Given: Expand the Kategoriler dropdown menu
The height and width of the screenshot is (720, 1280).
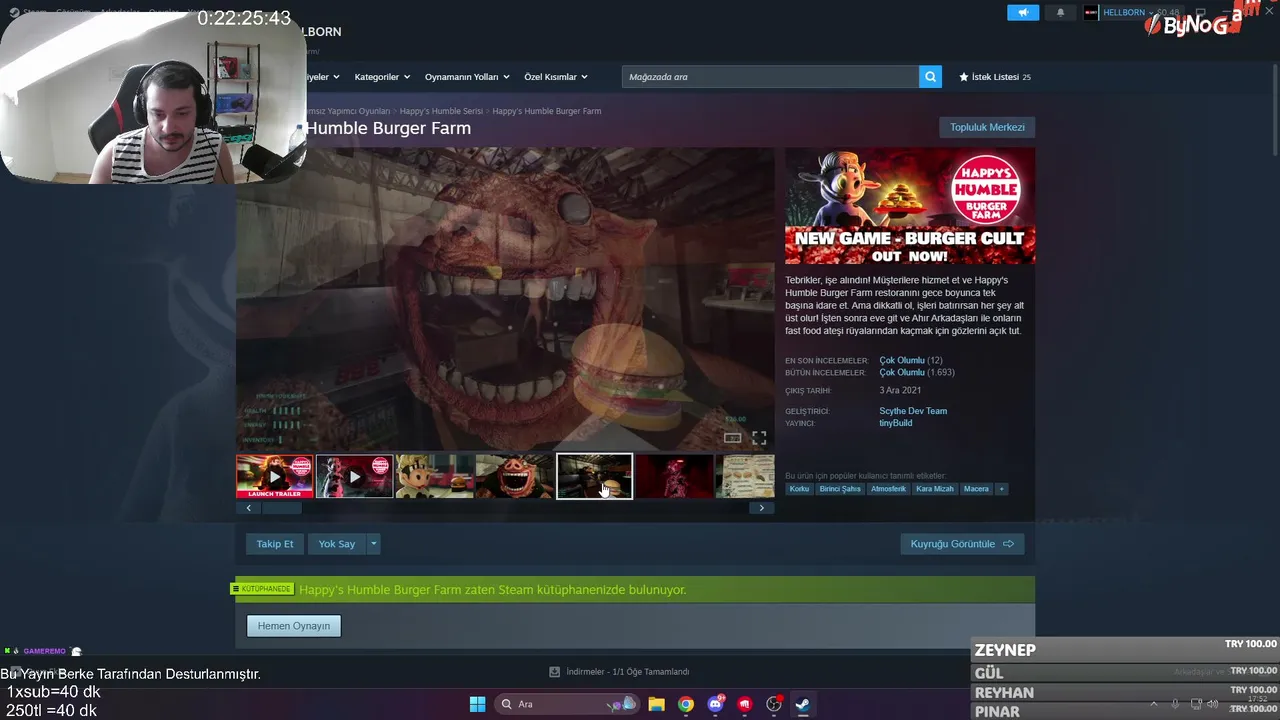Looking at the screenshot, I should (x=381, y=77).
